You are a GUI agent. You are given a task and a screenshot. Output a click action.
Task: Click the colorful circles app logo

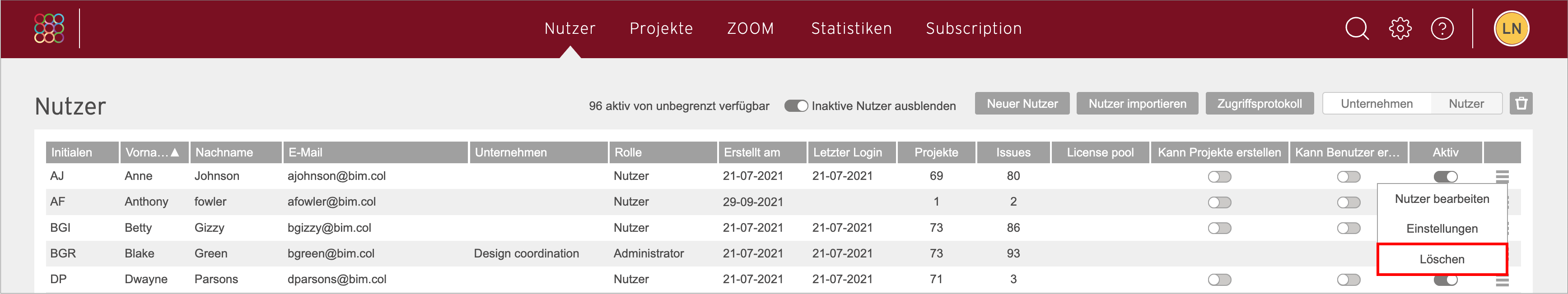click(49, 28)
